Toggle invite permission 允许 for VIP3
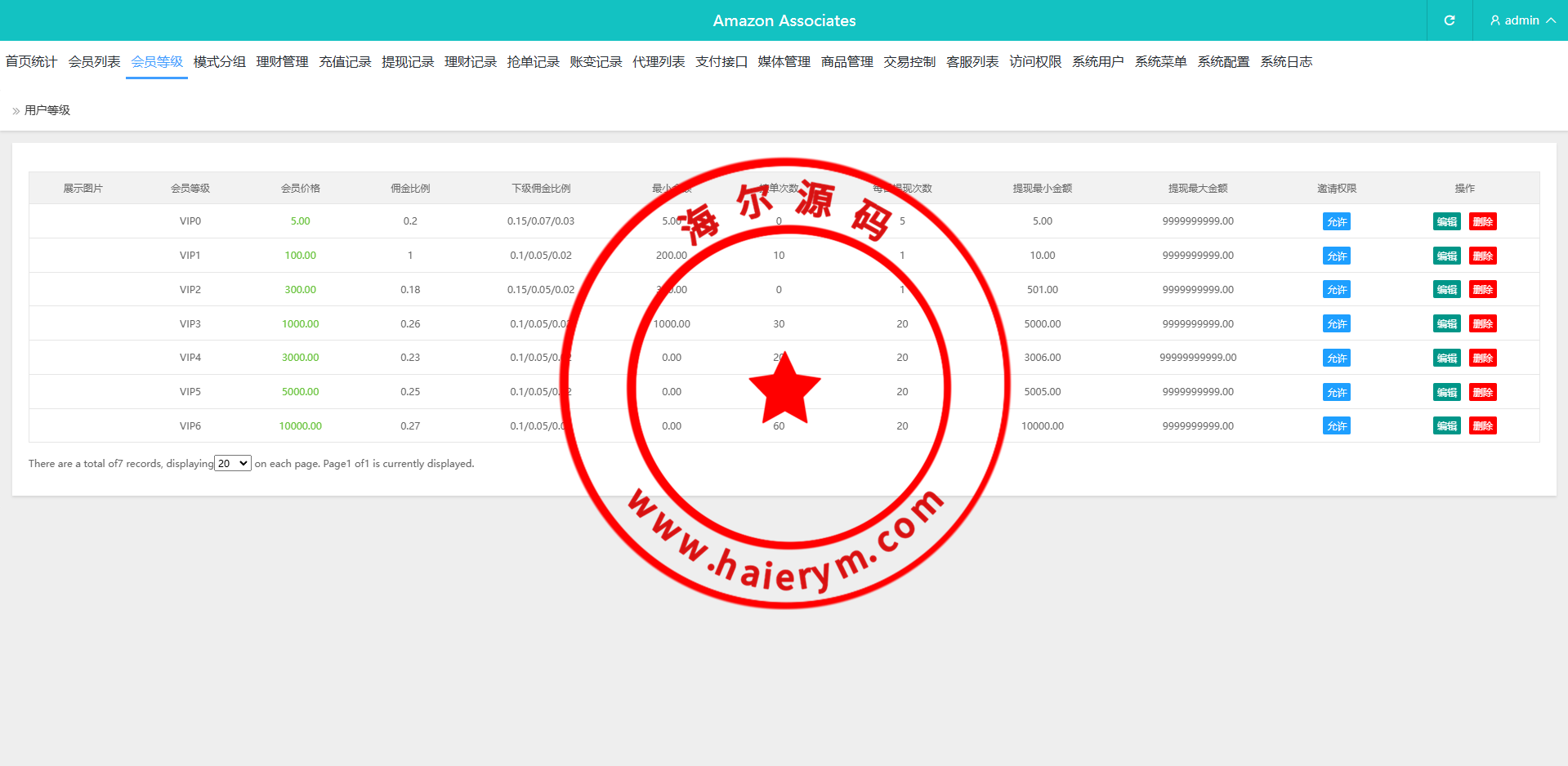1568x766 pixels. point(1336,324)
